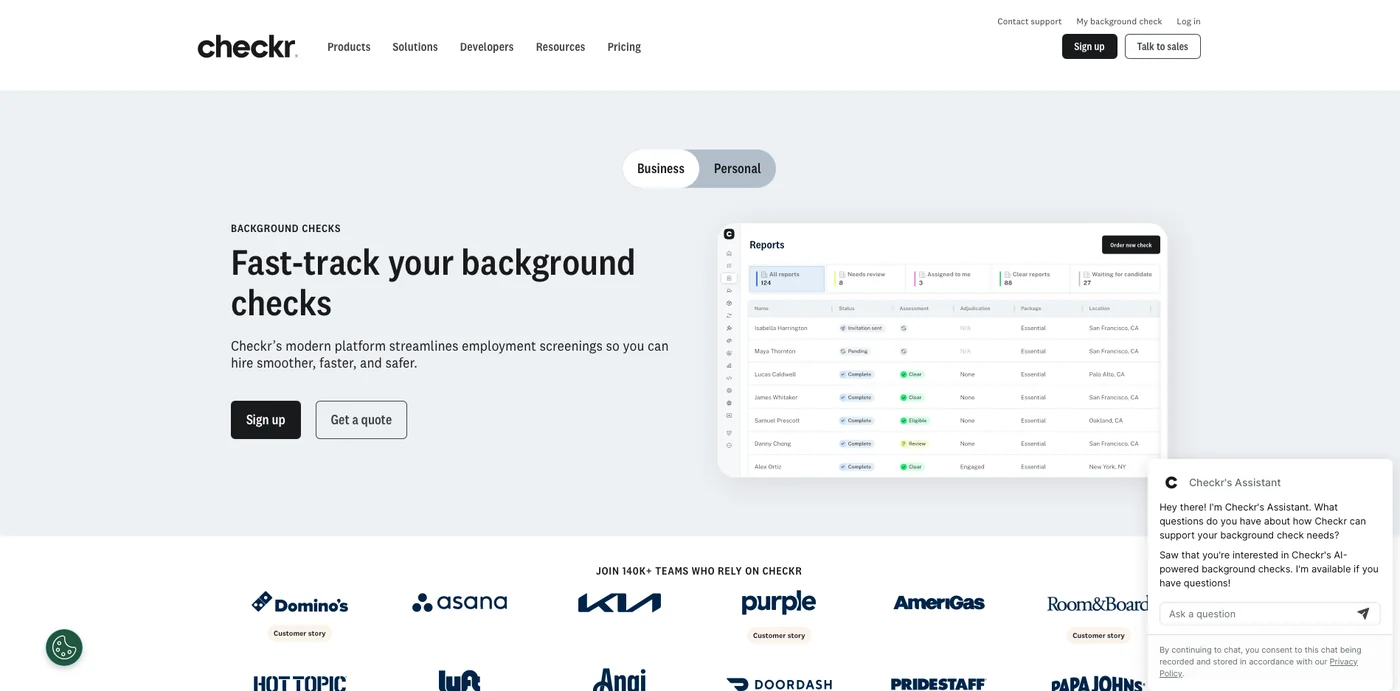Send the chat message arrow icon
The width and height of the screenshot is (1400, 691).
[1363, 614]
